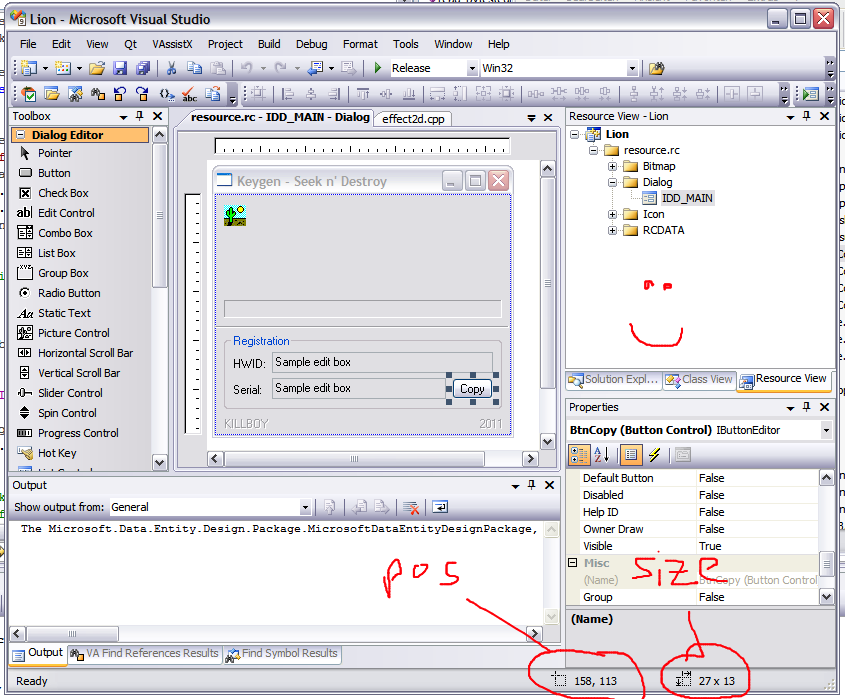Click the Align Tops toolbar icon
This screenshot has width=845, height=699.
(x=363, y=94)
